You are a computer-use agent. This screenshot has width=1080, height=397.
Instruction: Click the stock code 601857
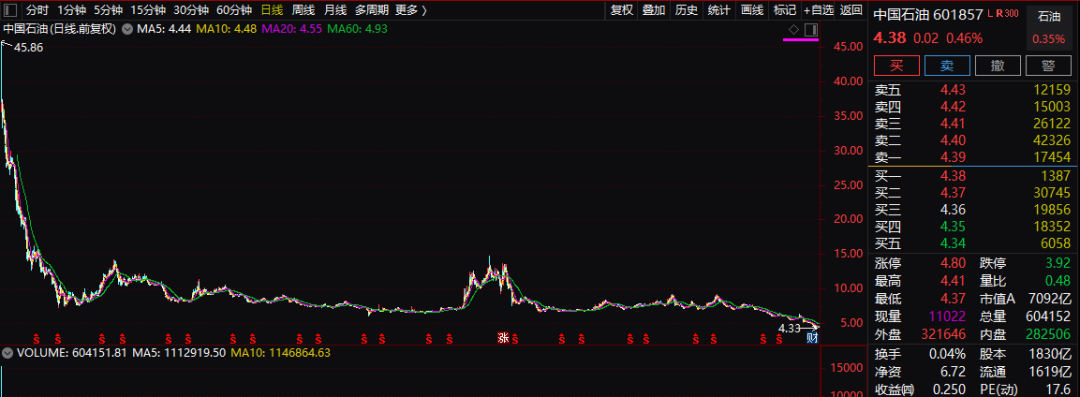[x=958, y=14]
